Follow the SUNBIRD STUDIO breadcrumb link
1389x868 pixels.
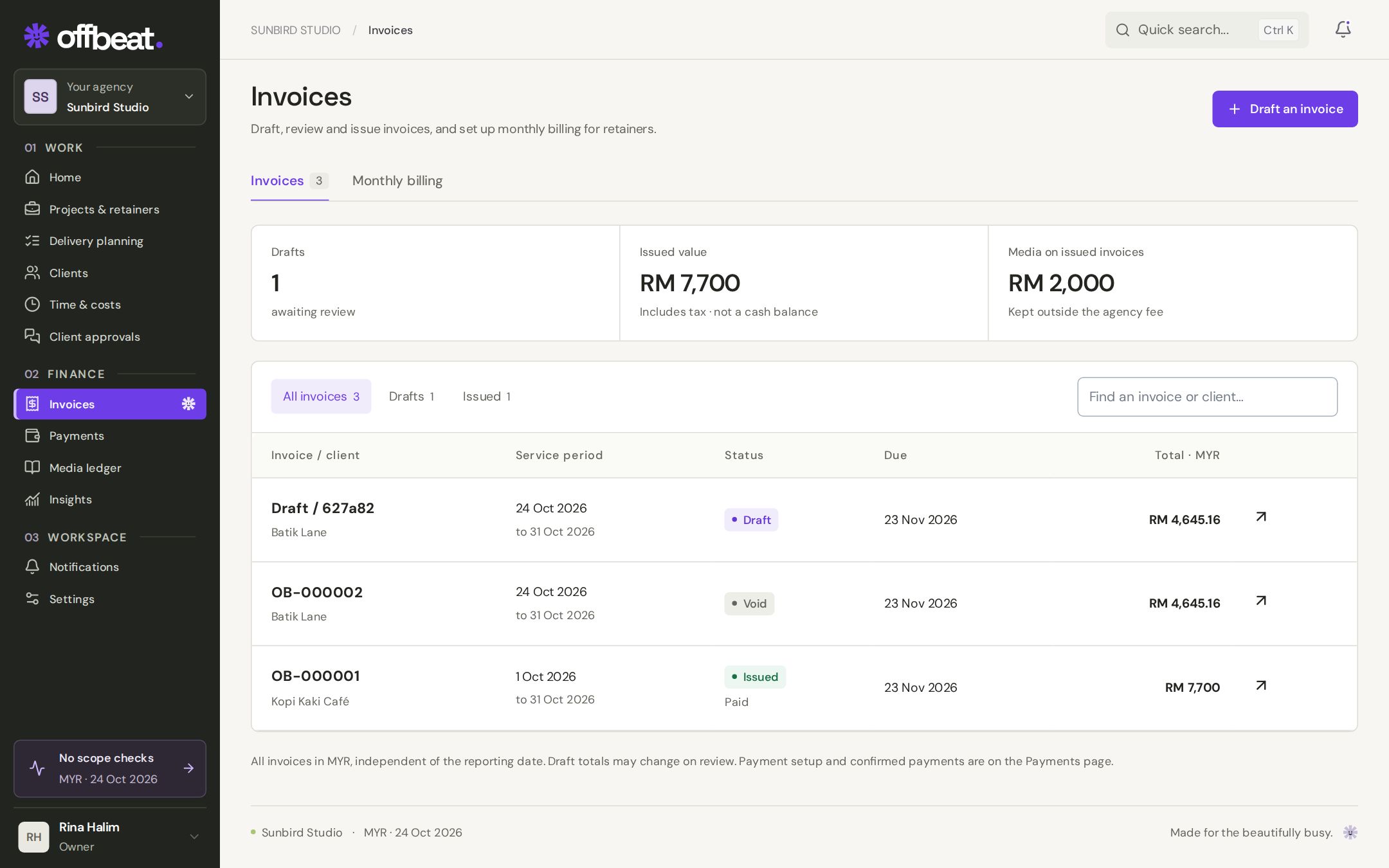click(296, 30)
